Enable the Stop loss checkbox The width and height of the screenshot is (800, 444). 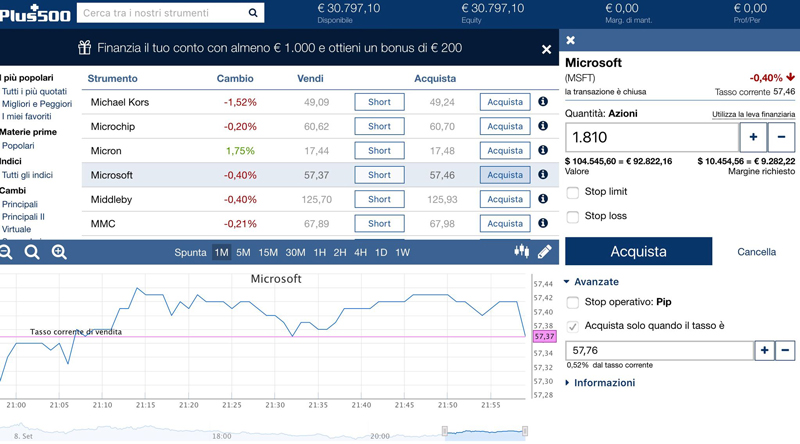pyautogui.click(x=573, y=217)
